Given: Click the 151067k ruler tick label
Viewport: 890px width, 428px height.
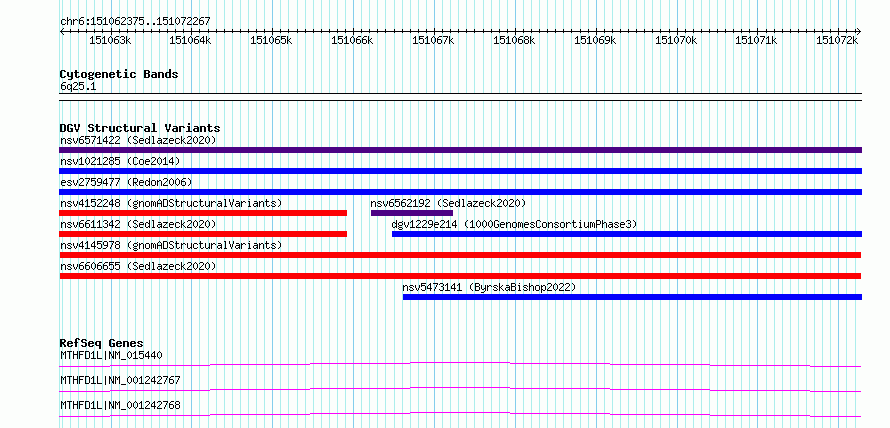Looking at the screenshot, I should point(433,40).
